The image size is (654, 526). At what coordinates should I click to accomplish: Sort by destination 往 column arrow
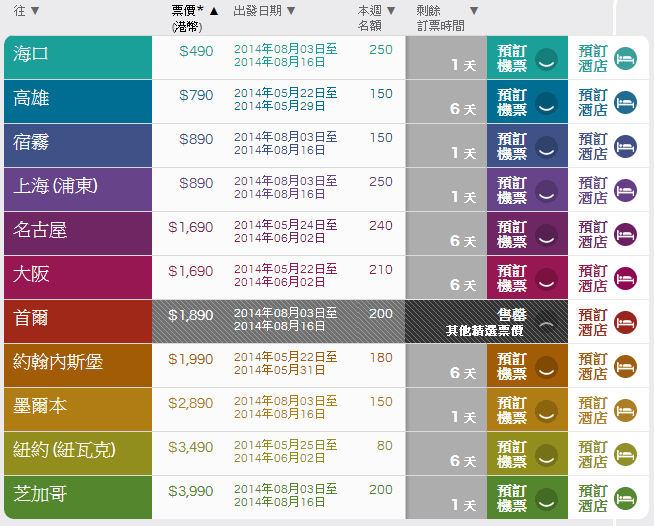coord(35,11)
